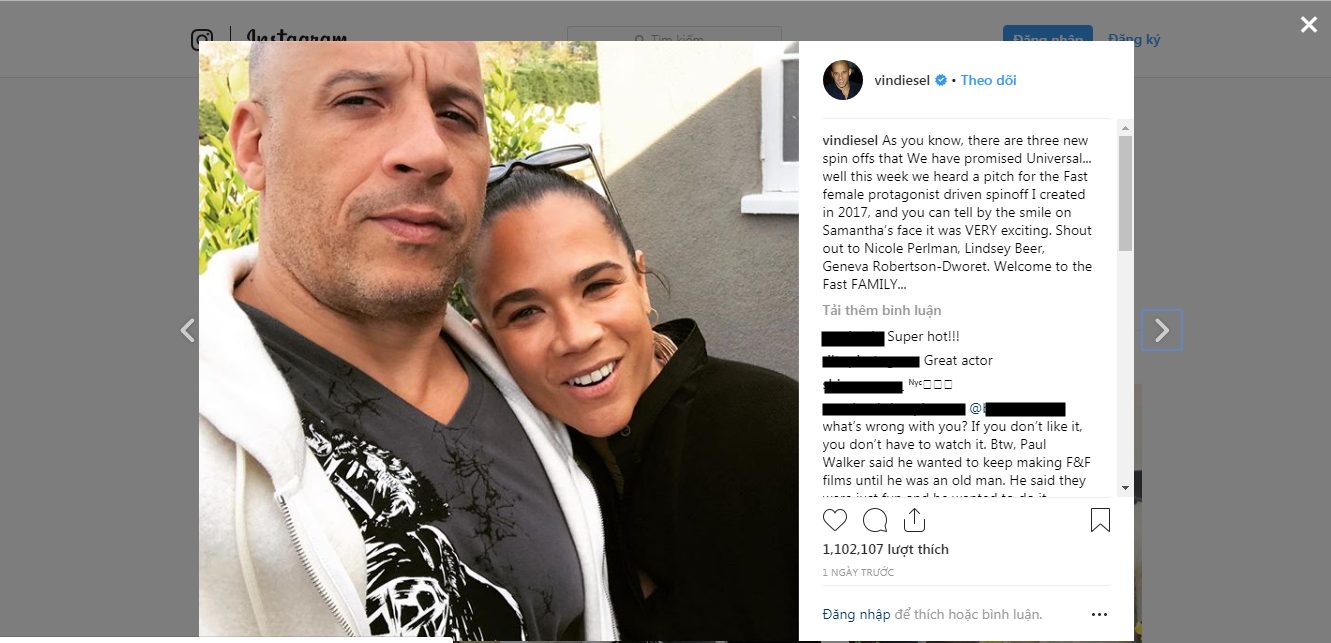Click the Tìm kiếm search field
The width and height of the screenshot is (1331, 643).
(x=674, y=40)
